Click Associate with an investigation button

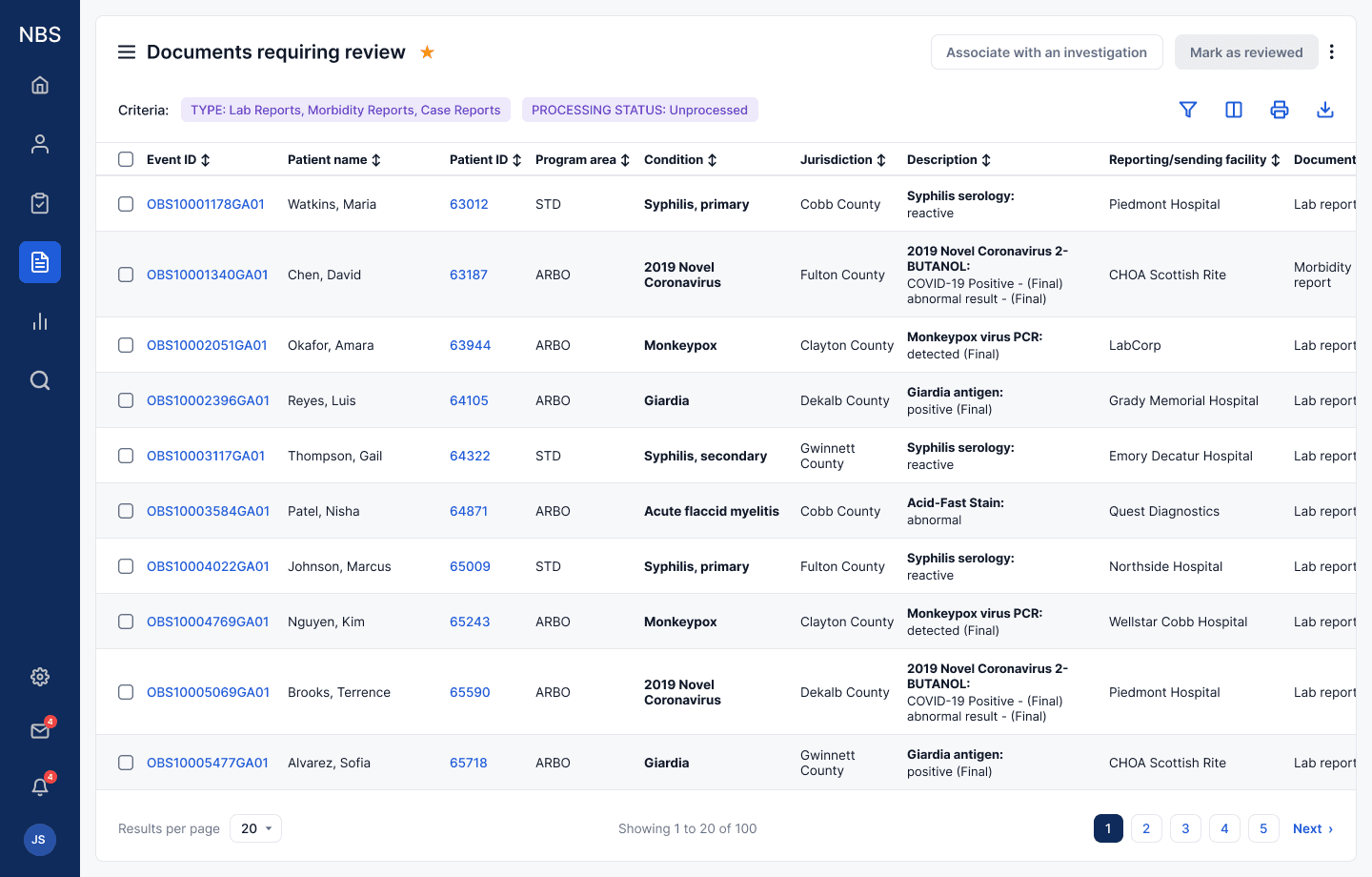tap(1047, 52)
